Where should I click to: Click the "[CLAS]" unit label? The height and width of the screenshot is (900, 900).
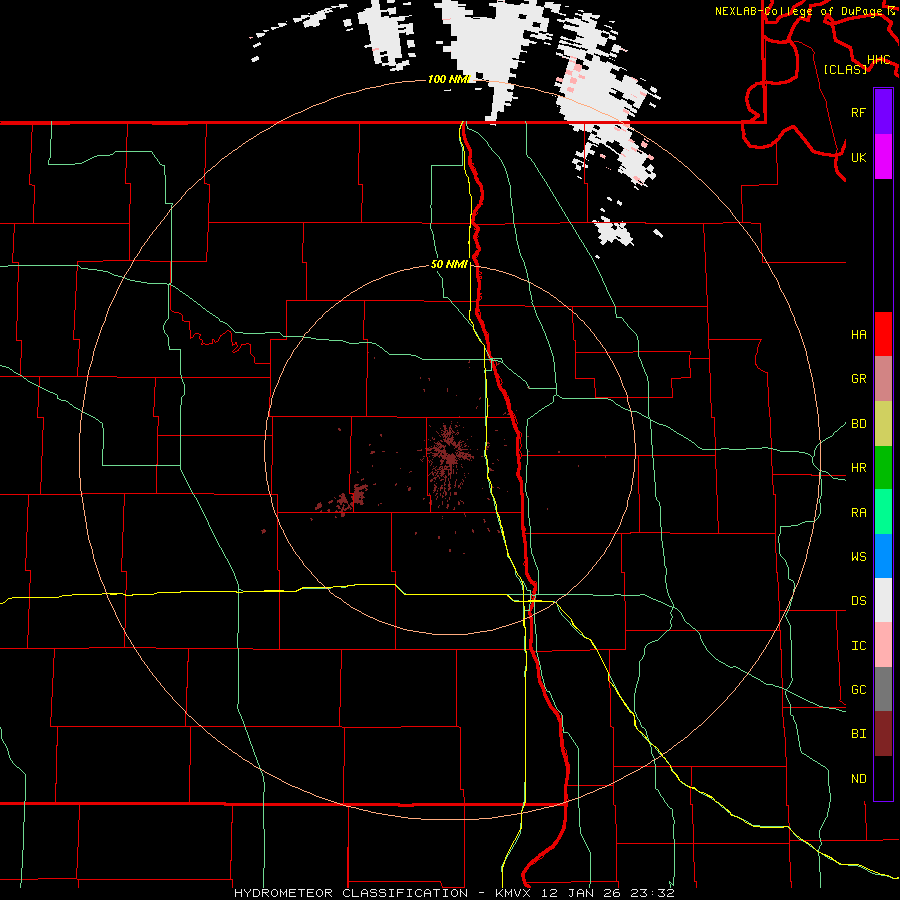(x=845, y=69)
